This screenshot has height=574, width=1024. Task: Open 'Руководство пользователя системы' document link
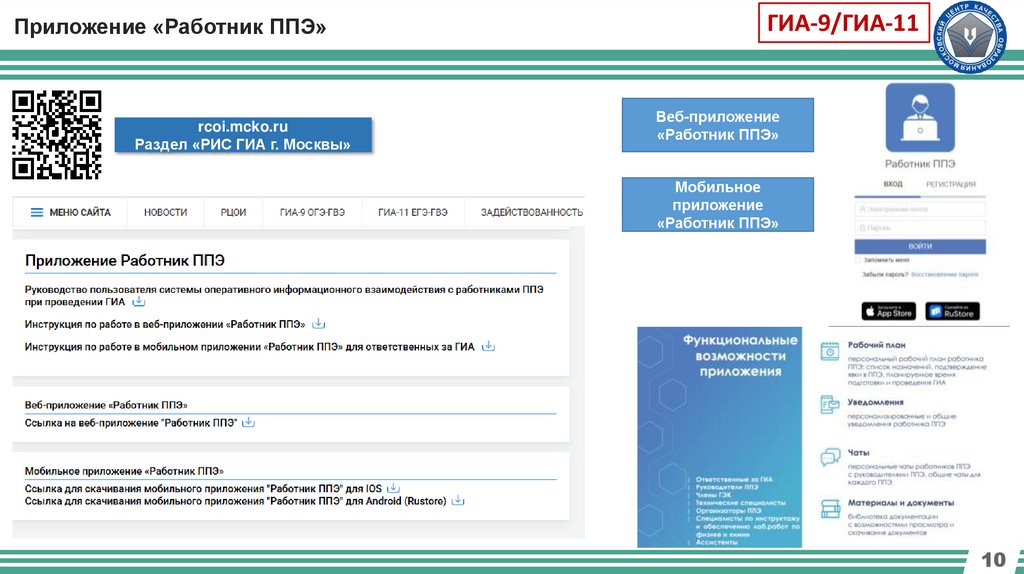pyautogui.click(x=284, y=295)
